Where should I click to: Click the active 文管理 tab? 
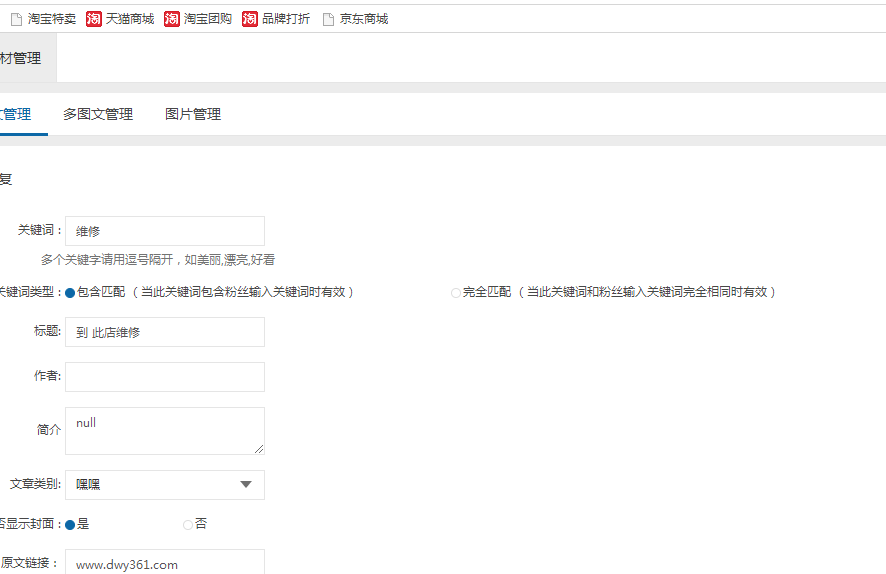pos(17,115)
